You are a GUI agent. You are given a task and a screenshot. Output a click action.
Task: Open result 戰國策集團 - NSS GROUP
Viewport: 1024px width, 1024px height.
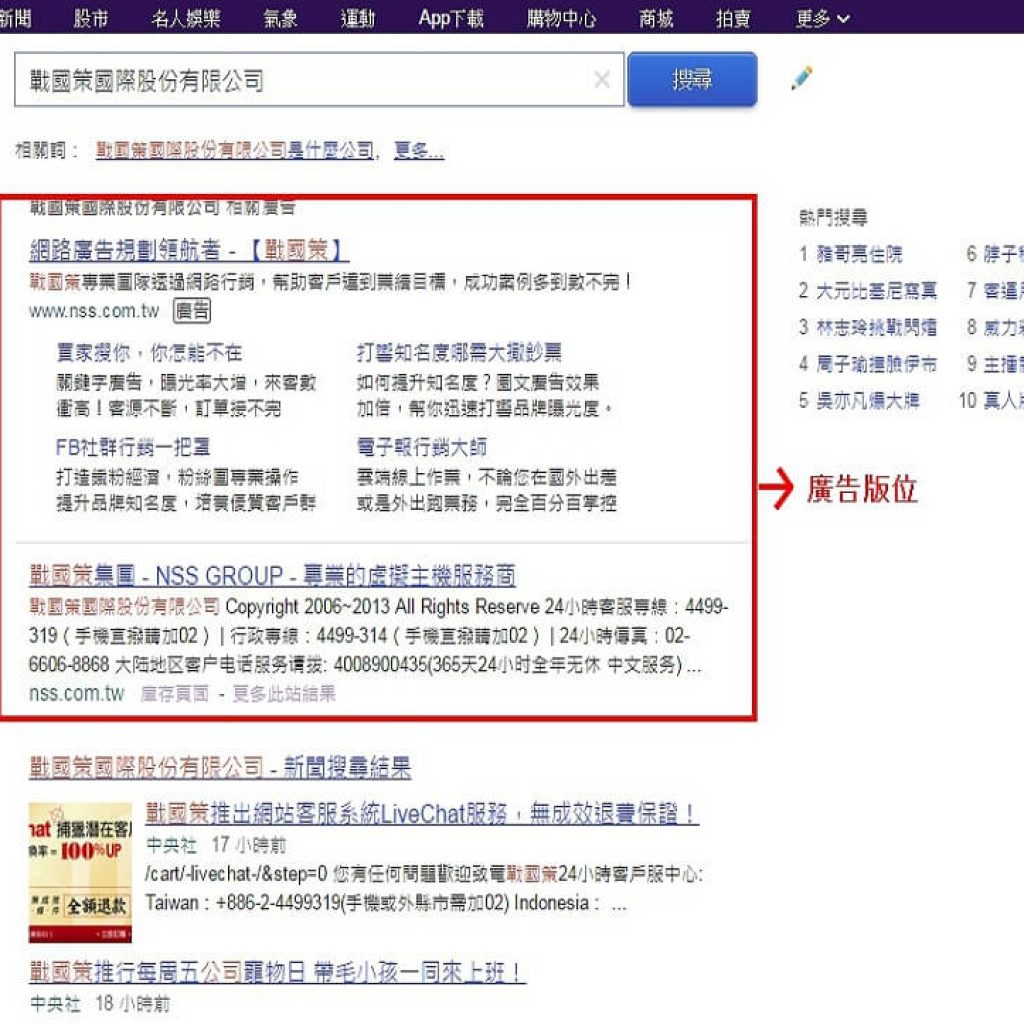click(272, 575)
